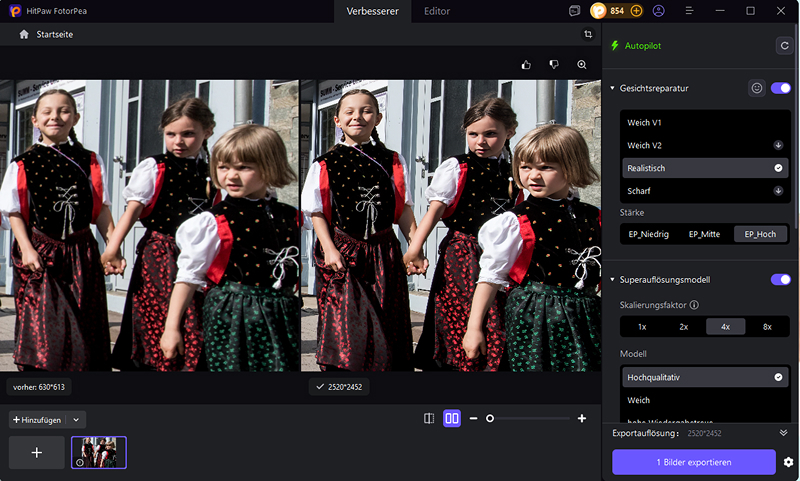Screen dimensions: 800x481
Task: Set strength to EP_Hoch
Action: pyautogui.click(x=760, y=234)
